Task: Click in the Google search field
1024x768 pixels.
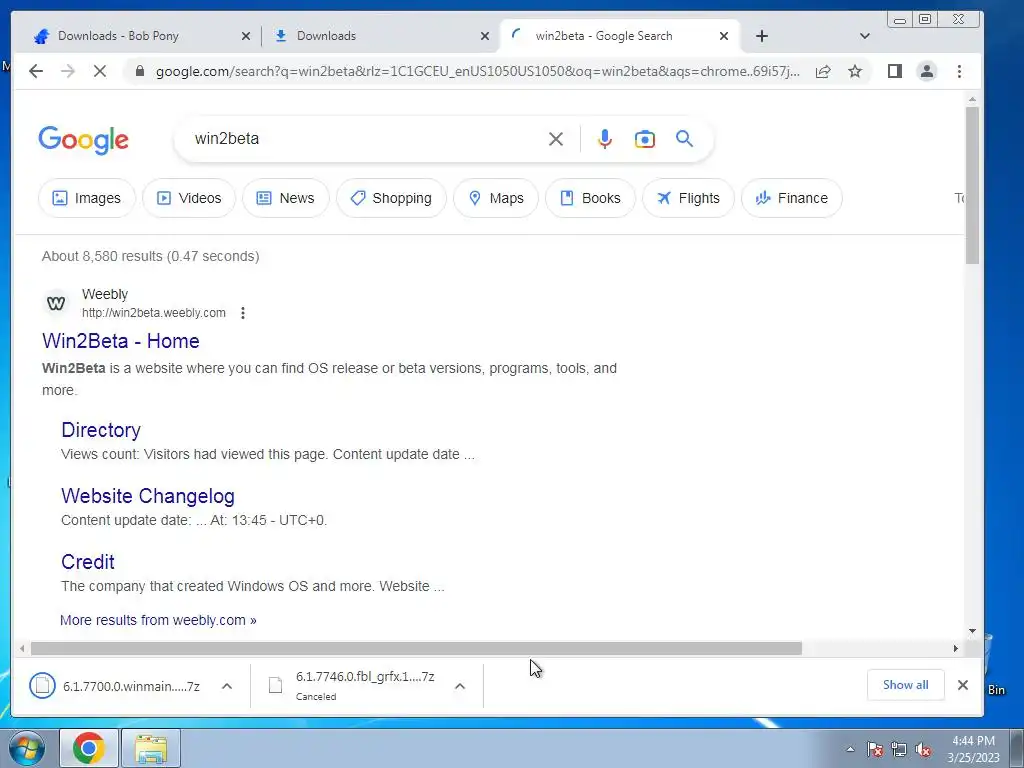Action: click(x=366, y=139)
